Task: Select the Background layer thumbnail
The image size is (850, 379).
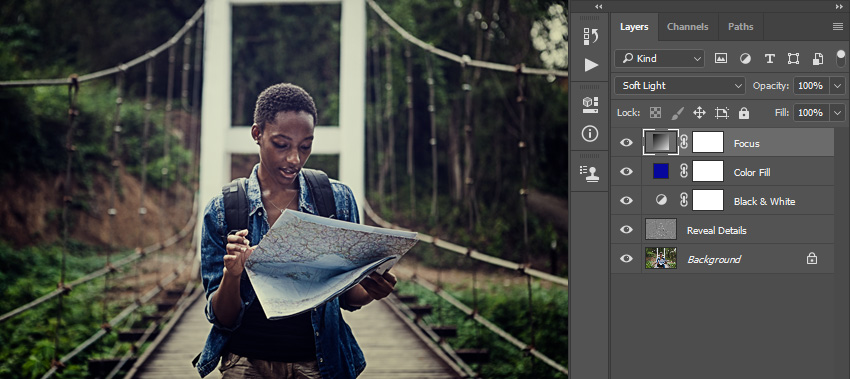Action: click(661, 258)
